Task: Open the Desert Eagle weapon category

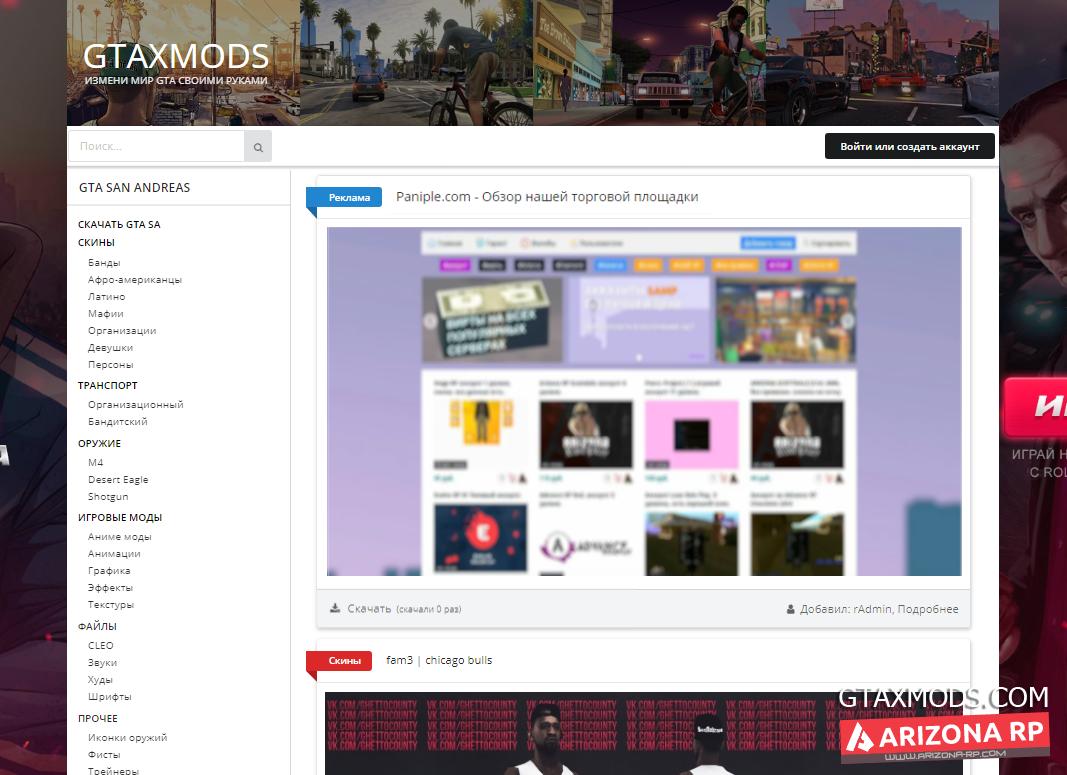Action: pyautogui.click(x=118, y=479)
